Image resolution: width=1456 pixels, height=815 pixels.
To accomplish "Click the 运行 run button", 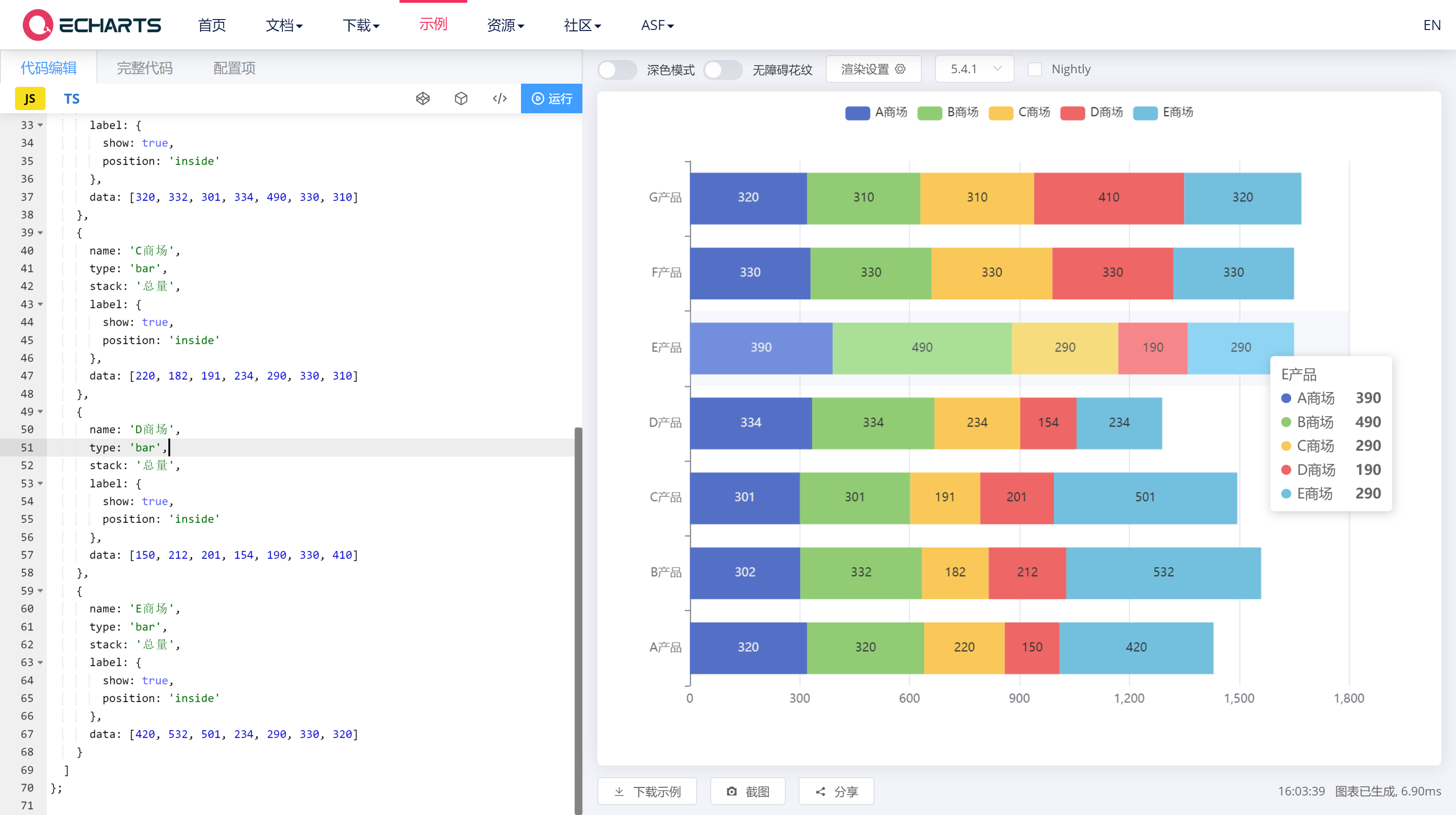I will (551, 98).
